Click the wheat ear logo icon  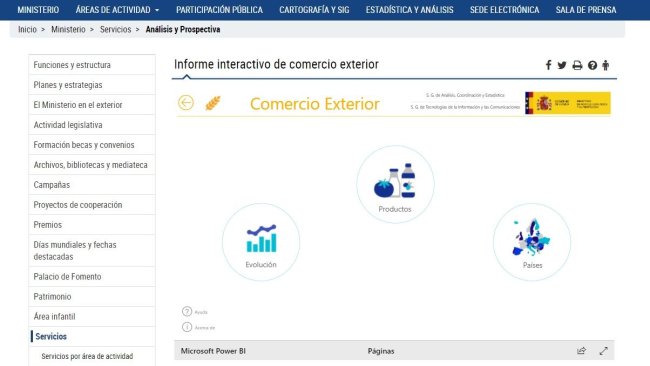pyautogui.click(x=213, y=103)
